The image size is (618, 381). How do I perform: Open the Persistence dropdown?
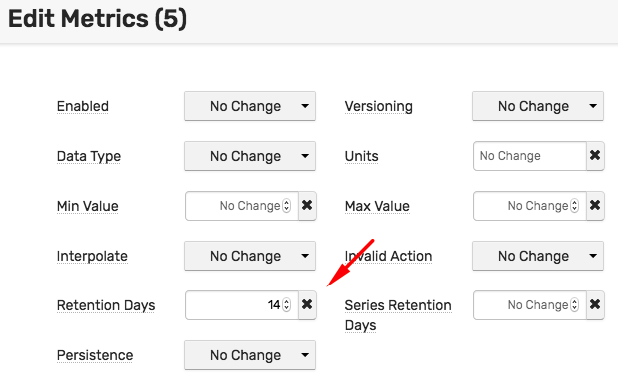coord(250,355)
